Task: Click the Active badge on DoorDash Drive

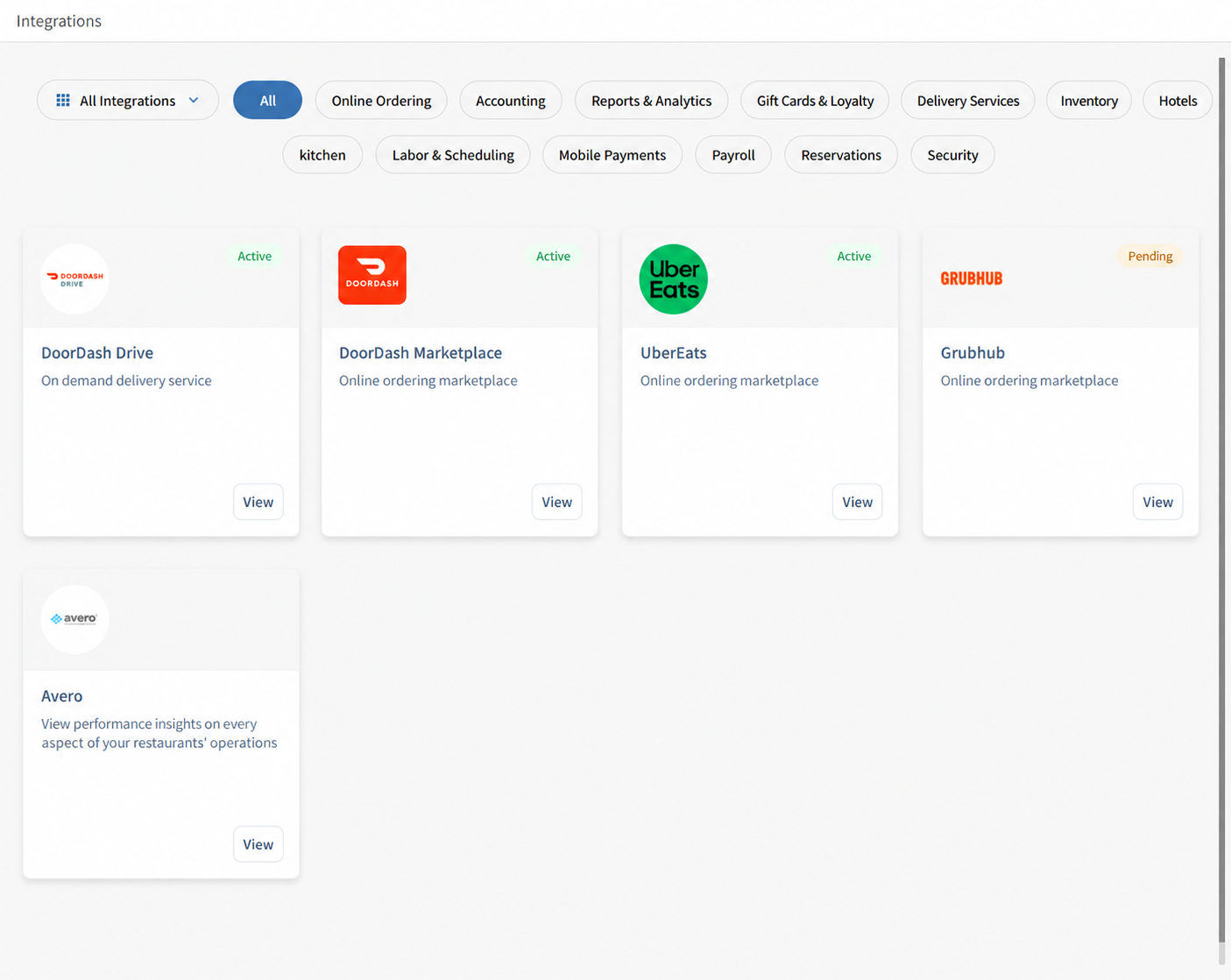Action: (x=255, y=256)
